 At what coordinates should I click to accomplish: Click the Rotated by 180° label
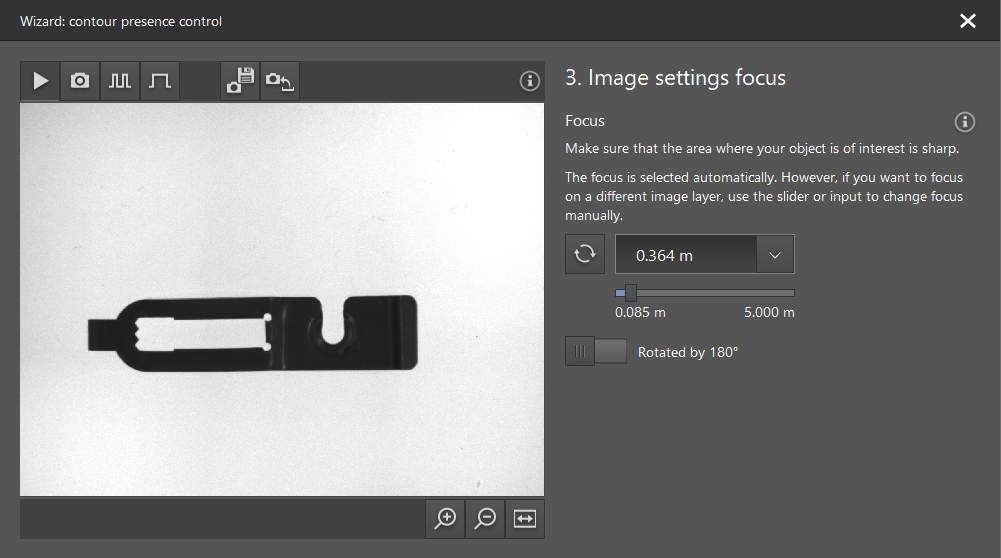tap(688, 352)
